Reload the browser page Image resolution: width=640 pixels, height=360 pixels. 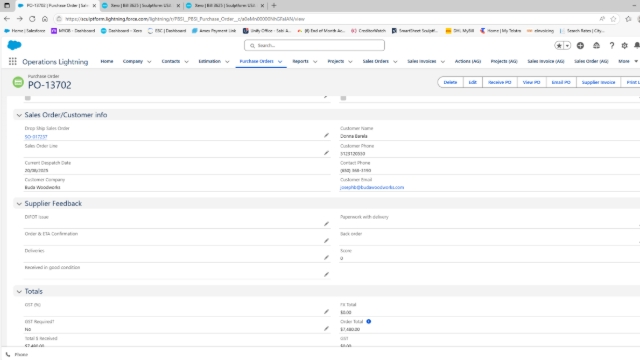pos(32,19)
